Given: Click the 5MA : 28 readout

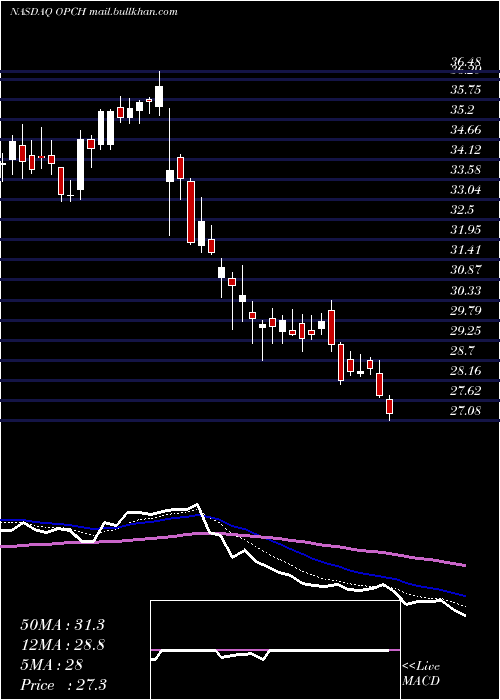Looking at the screenshot, I should [51, 665].
